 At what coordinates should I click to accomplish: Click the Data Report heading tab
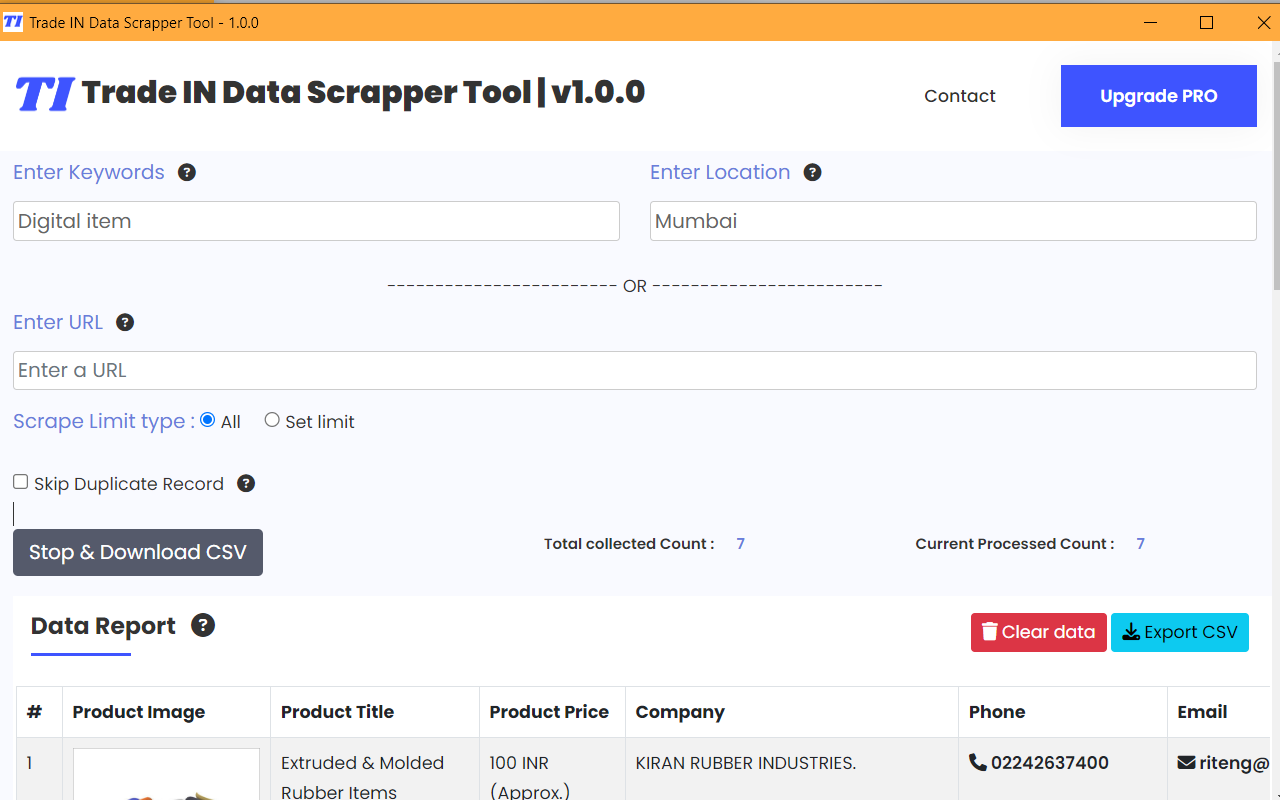(103, 626)
